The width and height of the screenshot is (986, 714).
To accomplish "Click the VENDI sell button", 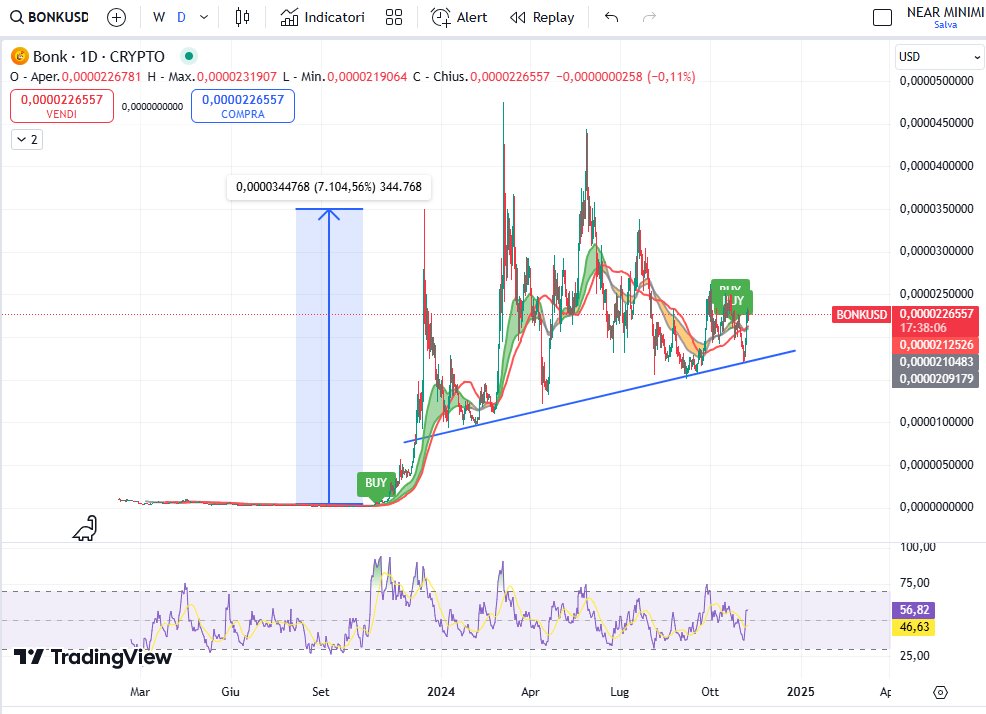I will [x=62, y=106].
